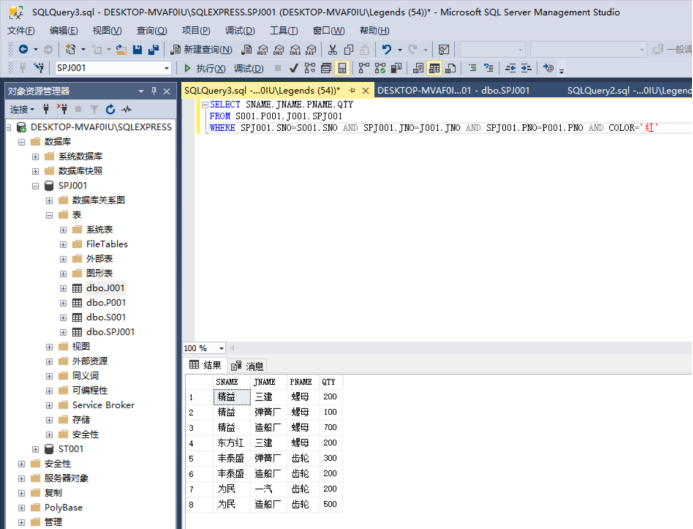The height and width of the screenshot is (529, 693).
Task: Click the parse query checkmark icon
Action: [x=293, y=68]
